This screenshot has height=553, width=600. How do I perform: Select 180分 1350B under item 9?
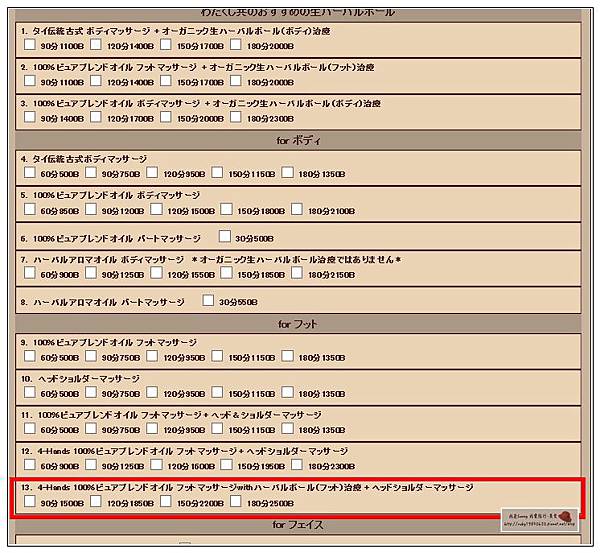click(x=287, y=356)
